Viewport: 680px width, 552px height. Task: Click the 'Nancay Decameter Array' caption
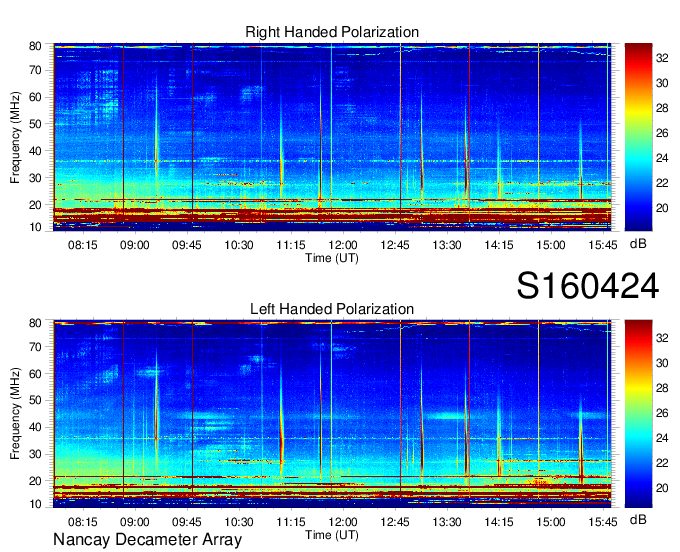147,540
